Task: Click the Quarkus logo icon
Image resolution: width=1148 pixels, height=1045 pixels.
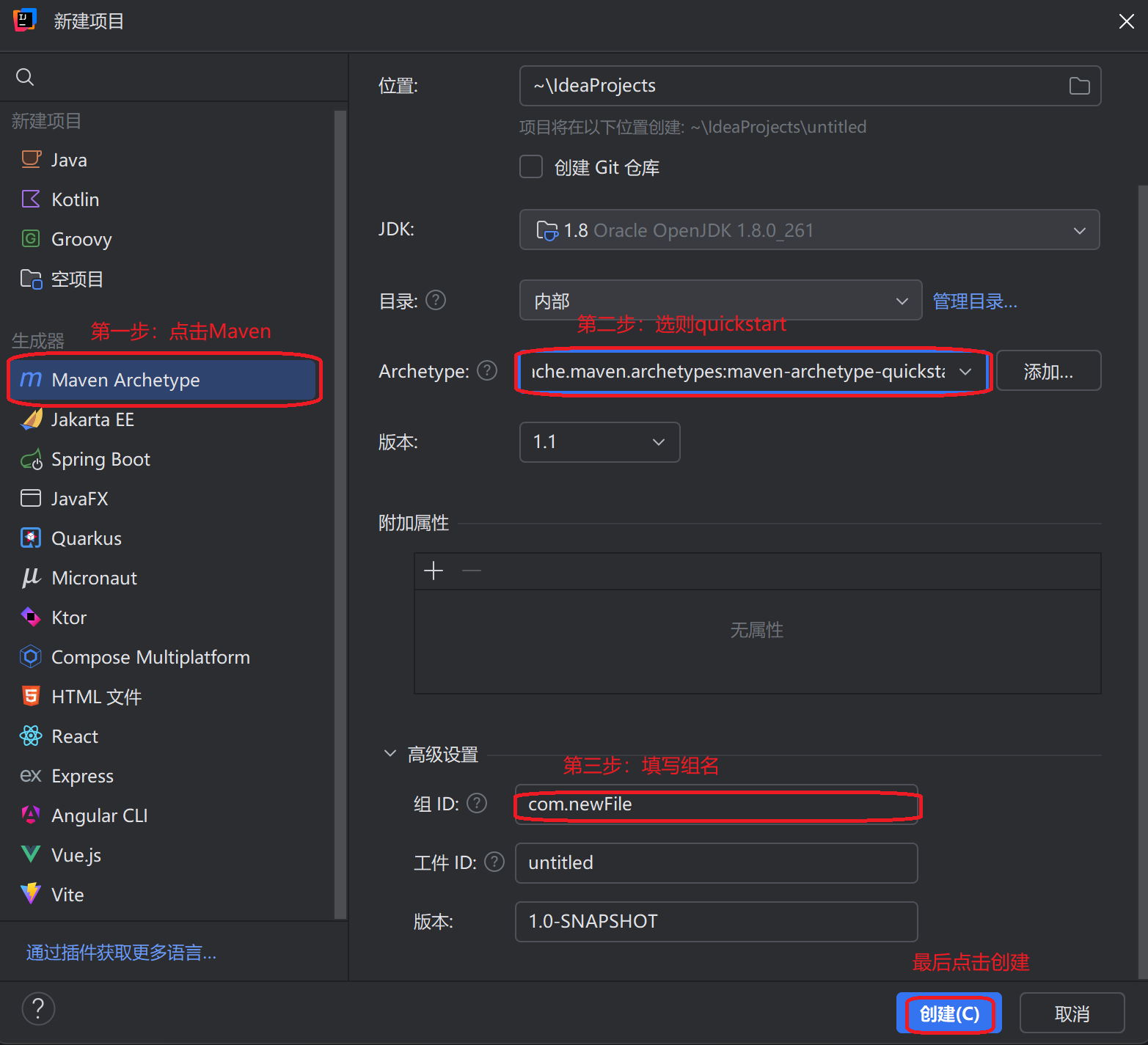Action: point(31,538)
